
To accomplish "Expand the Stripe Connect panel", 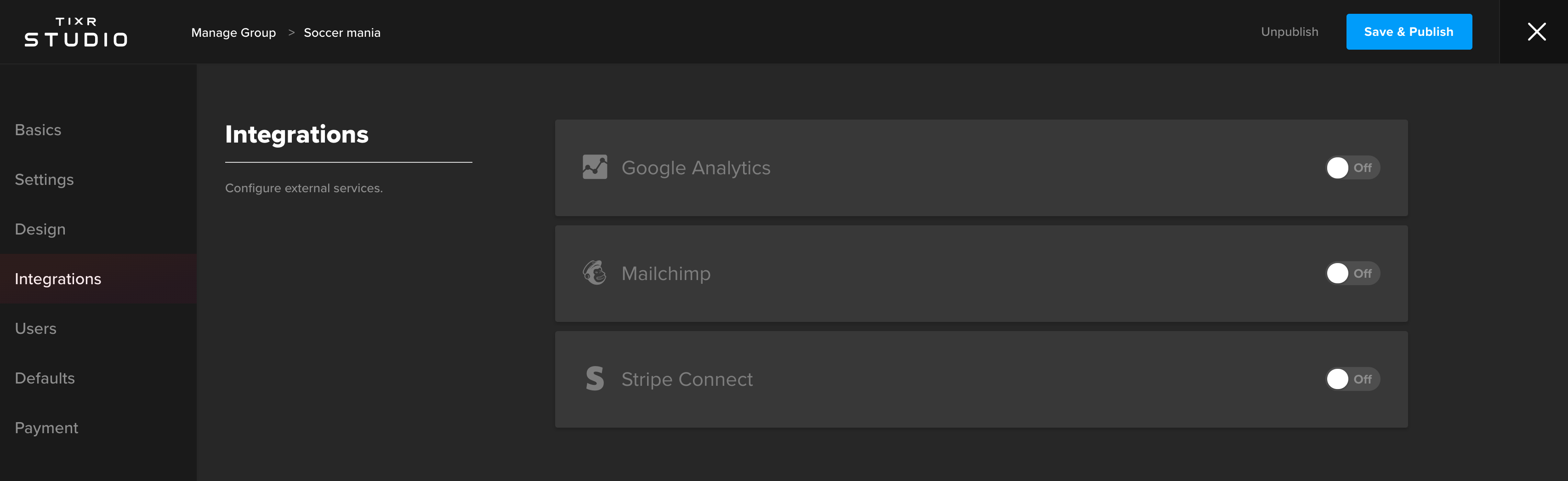I will click(981, 379).
